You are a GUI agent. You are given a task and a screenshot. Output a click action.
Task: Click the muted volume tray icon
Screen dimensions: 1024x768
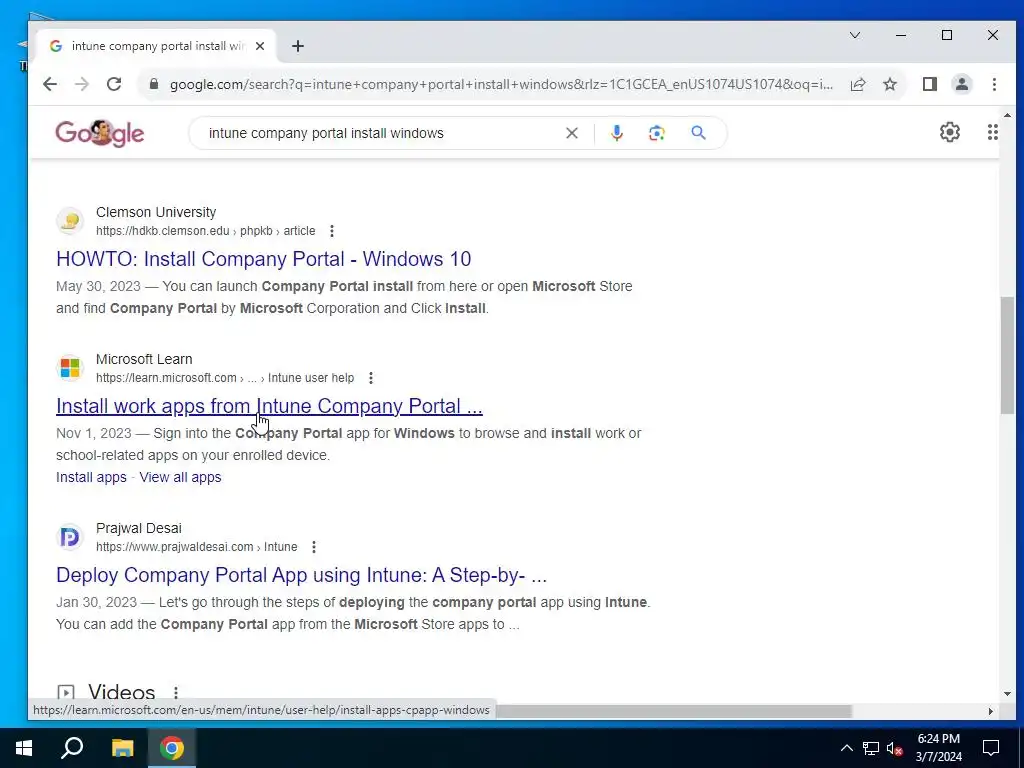click(x=894, y=748)
